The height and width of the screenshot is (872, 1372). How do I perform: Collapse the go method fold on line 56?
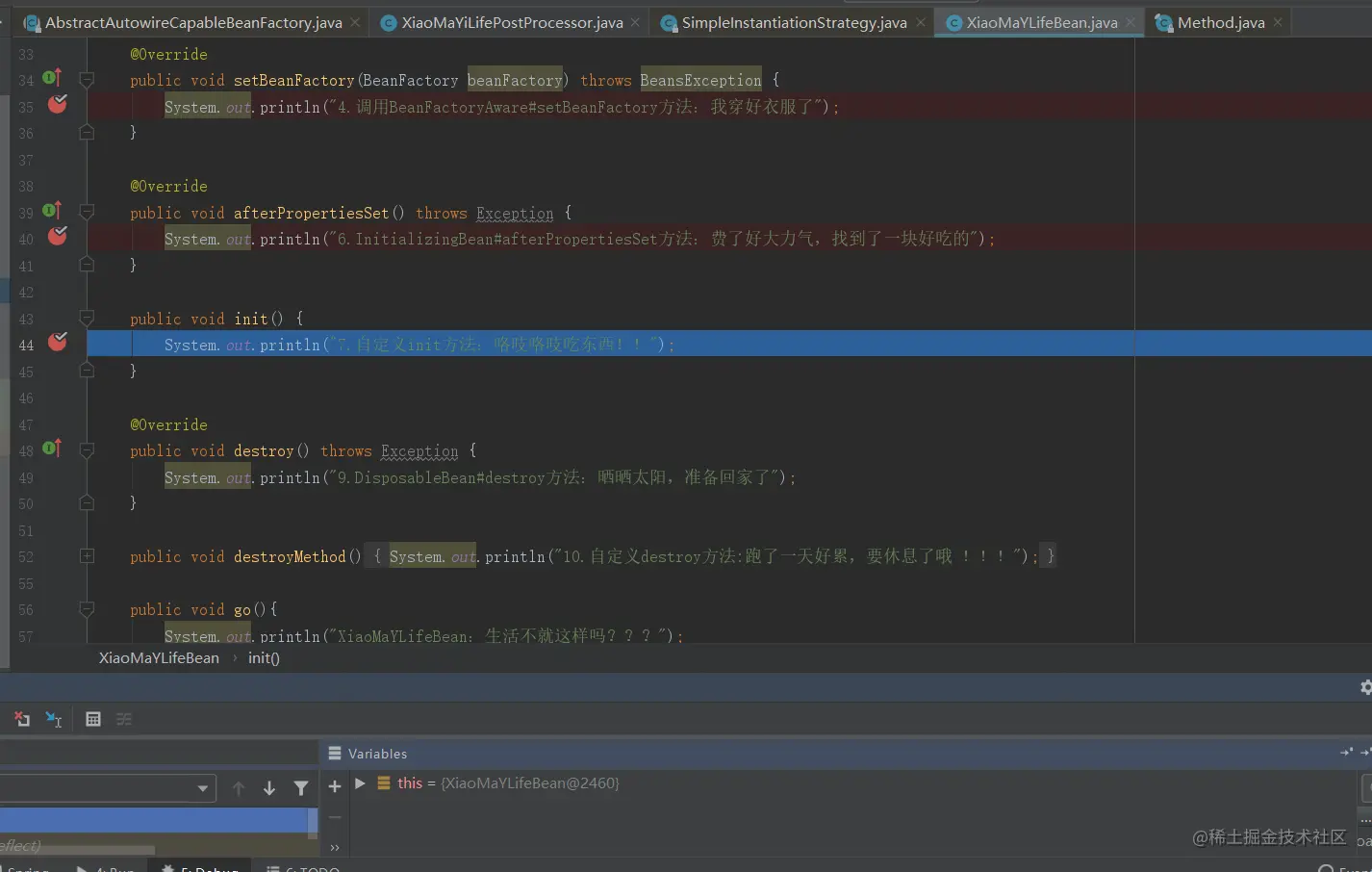(87, 609)
